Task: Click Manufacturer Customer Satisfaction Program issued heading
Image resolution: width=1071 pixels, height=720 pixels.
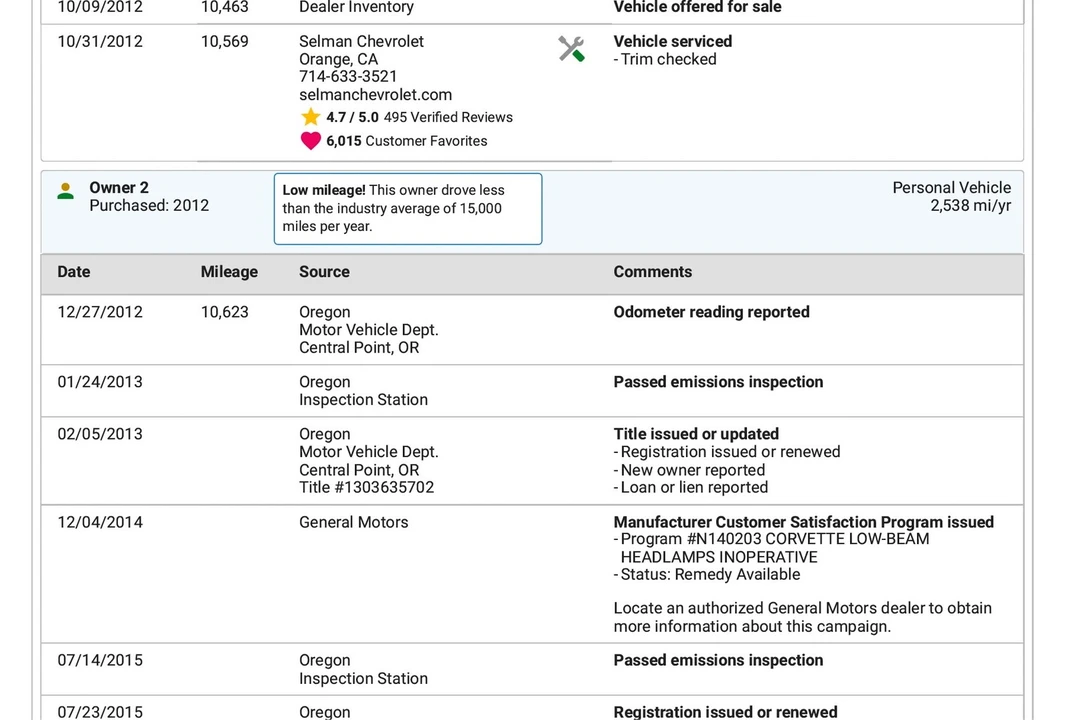Action: click(x=803, y=523)
